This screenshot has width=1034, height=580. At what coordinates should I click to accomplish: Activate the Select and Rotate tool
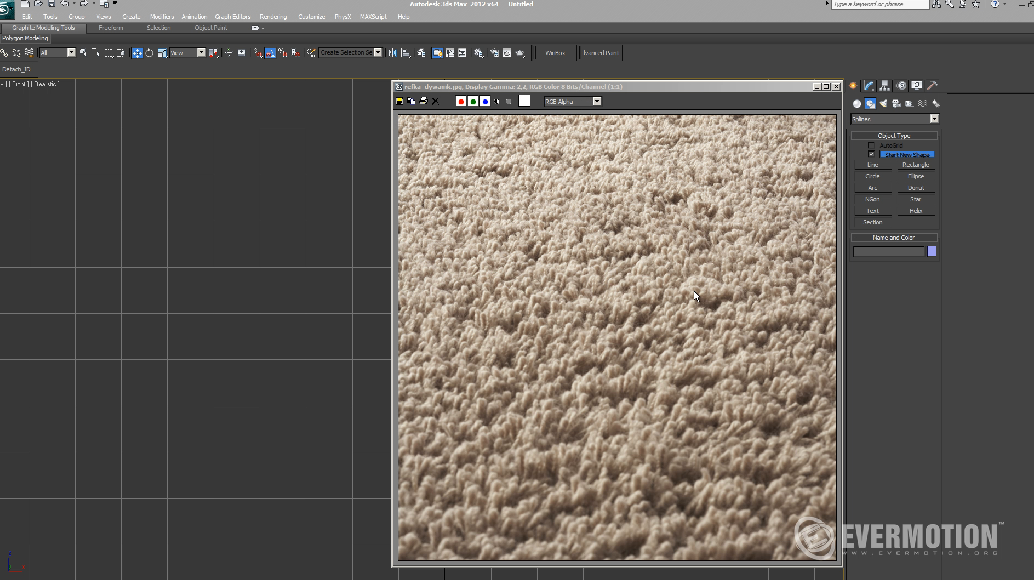tap(150, 53)
